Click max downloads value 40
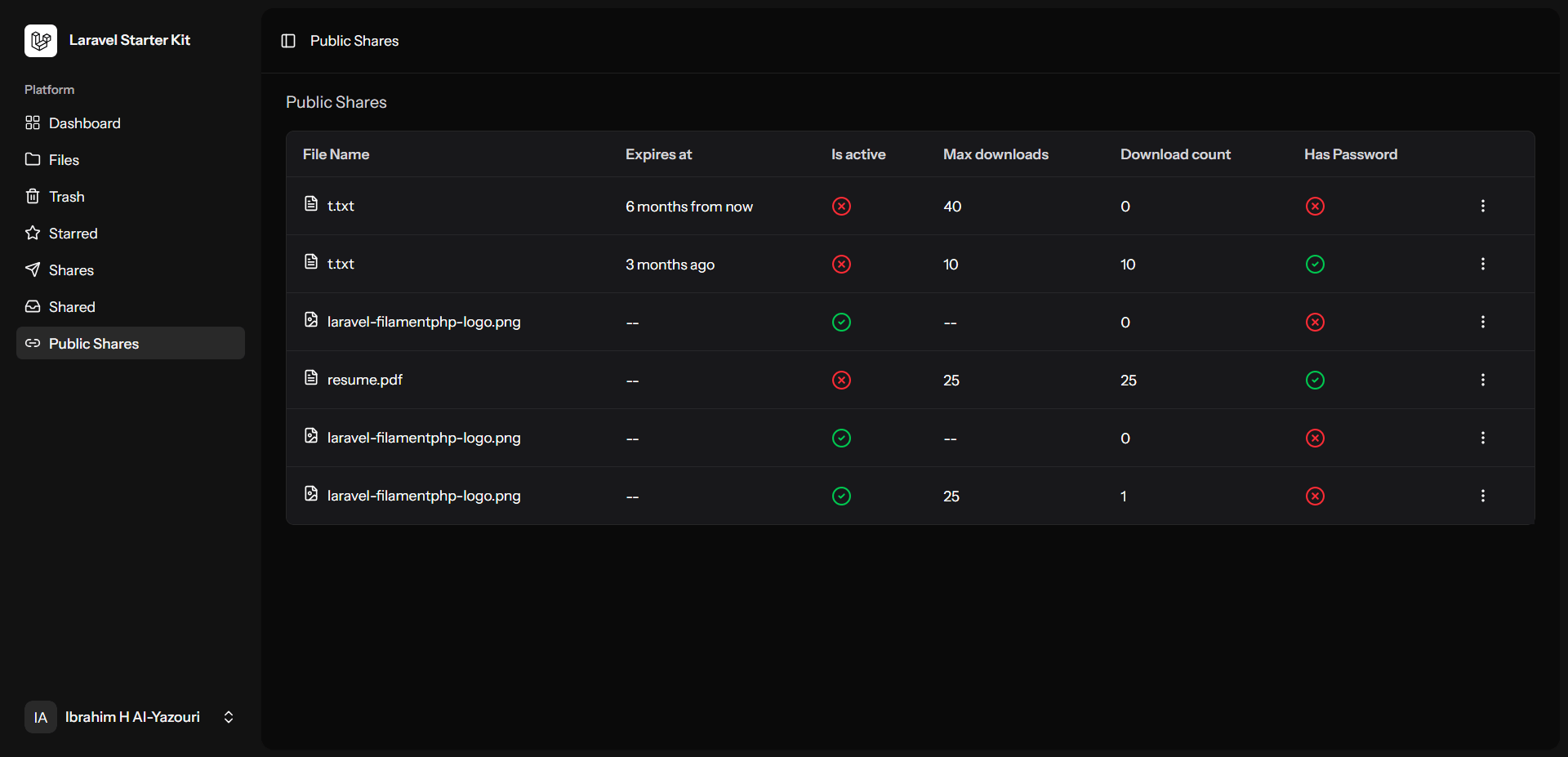 (x=952, y=207)
